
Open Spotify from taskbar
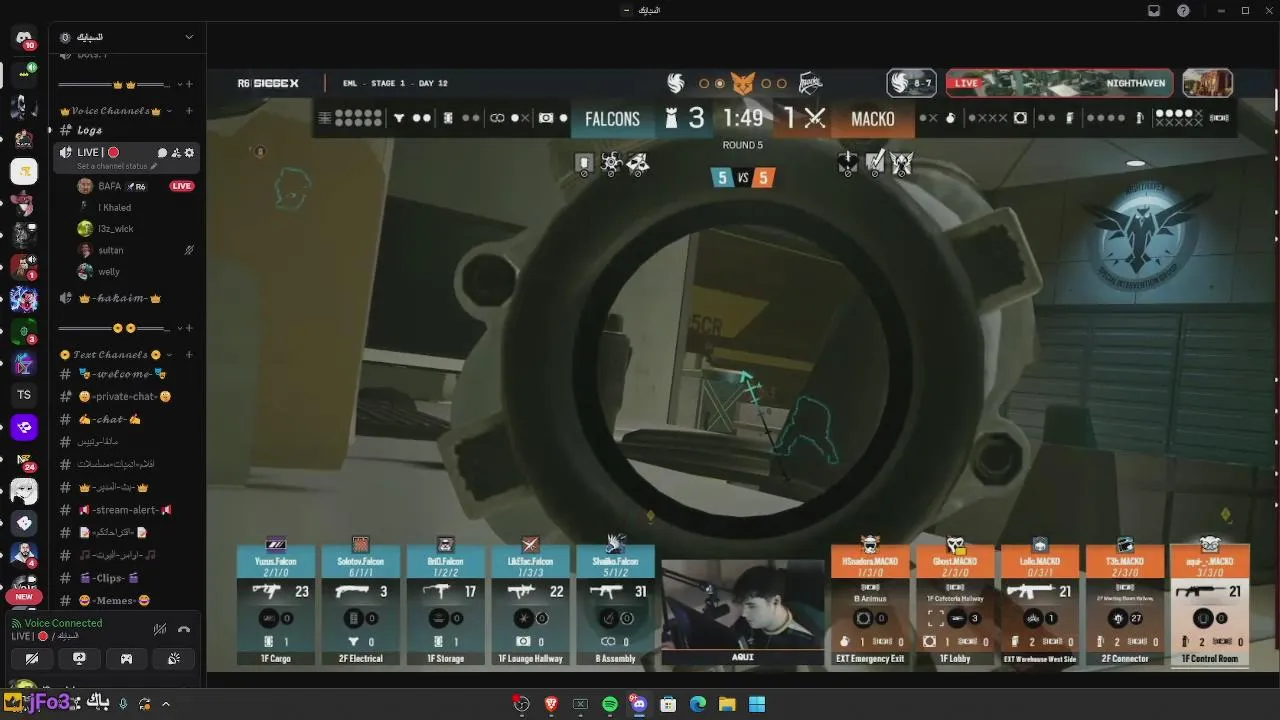(x=610, y=704)
